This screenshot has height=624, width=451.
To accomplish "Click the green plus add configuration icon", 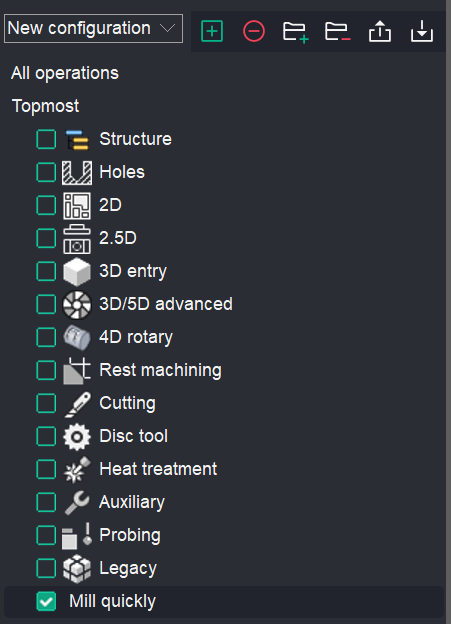I will [x=212, y=31].
